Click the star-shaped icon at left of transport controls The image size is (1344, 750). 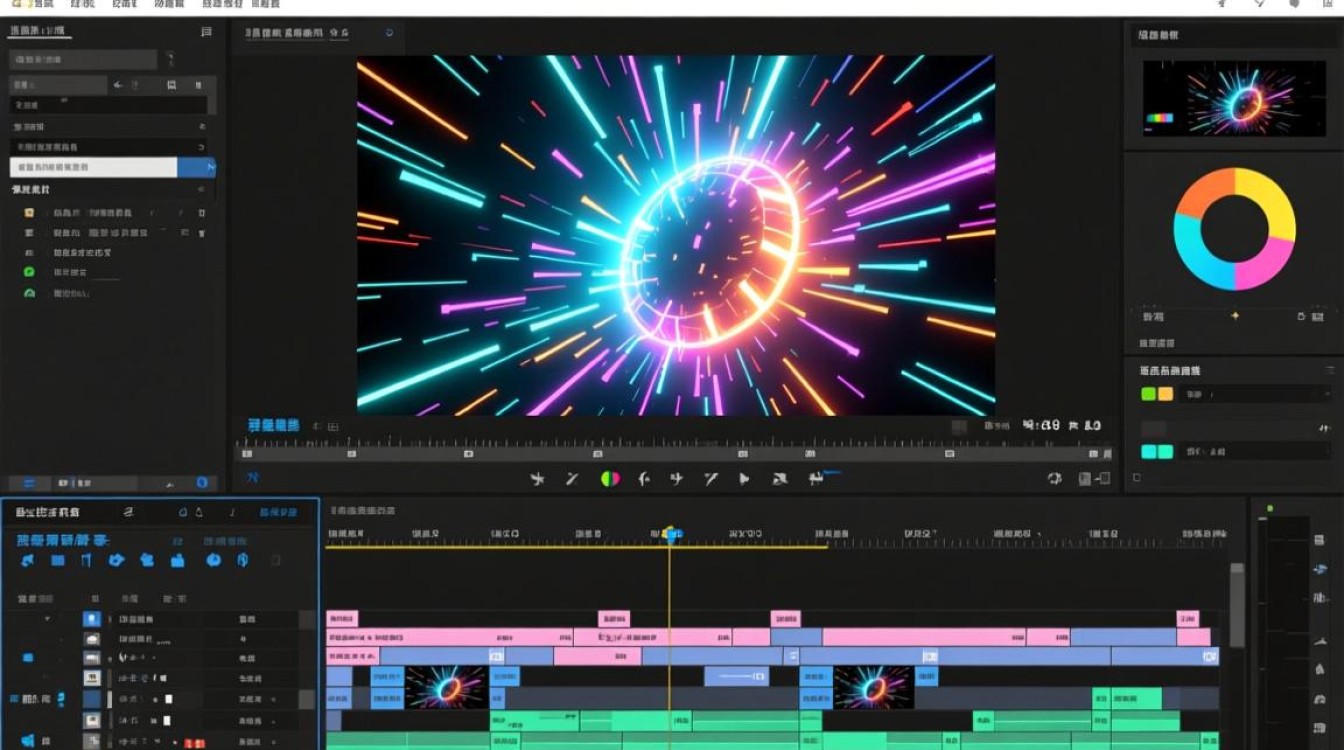[x=537, y=479]
